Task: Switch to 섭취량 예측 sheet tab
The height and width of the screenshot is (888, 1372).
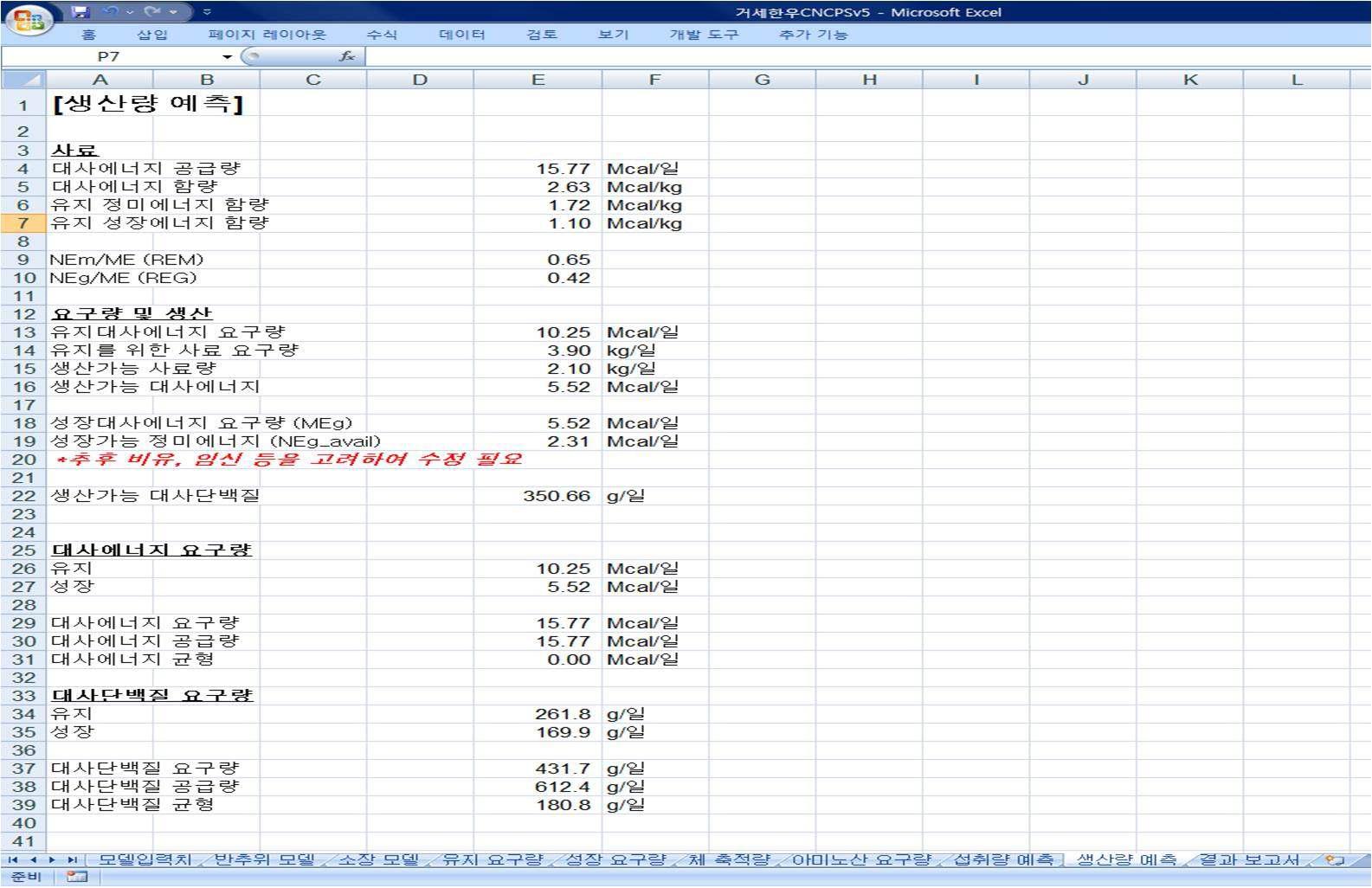Action: pyautogui.click(x=1003, y=859)
